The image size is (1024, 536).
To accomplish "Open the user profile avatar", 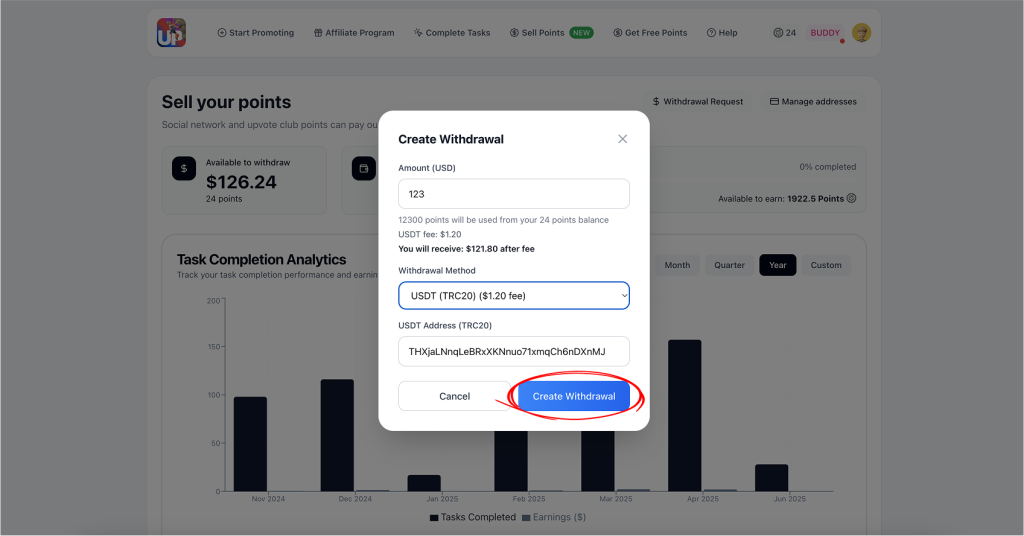I will (861, 33).
